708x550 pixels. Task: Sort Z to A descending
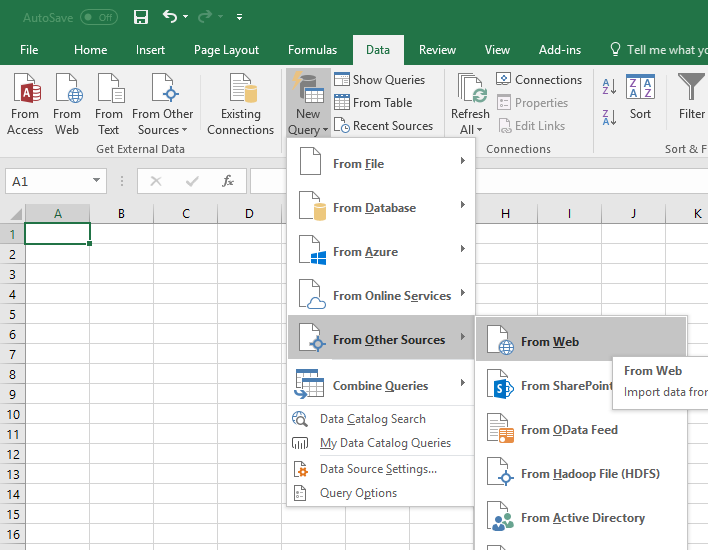(x=609, y=117)
